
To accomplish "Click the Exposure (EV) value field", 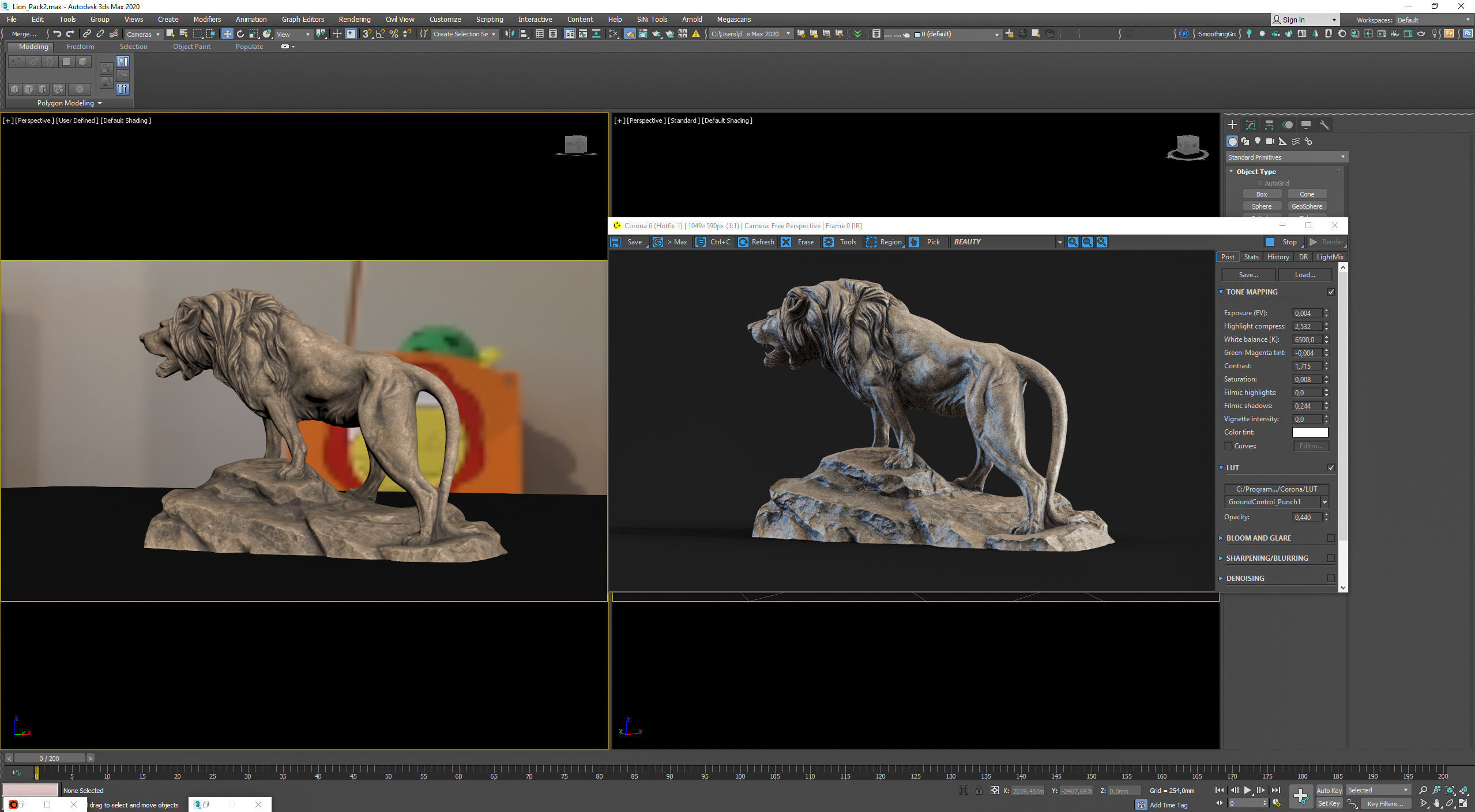I will pyautogui.click(x=1307, y=313).
